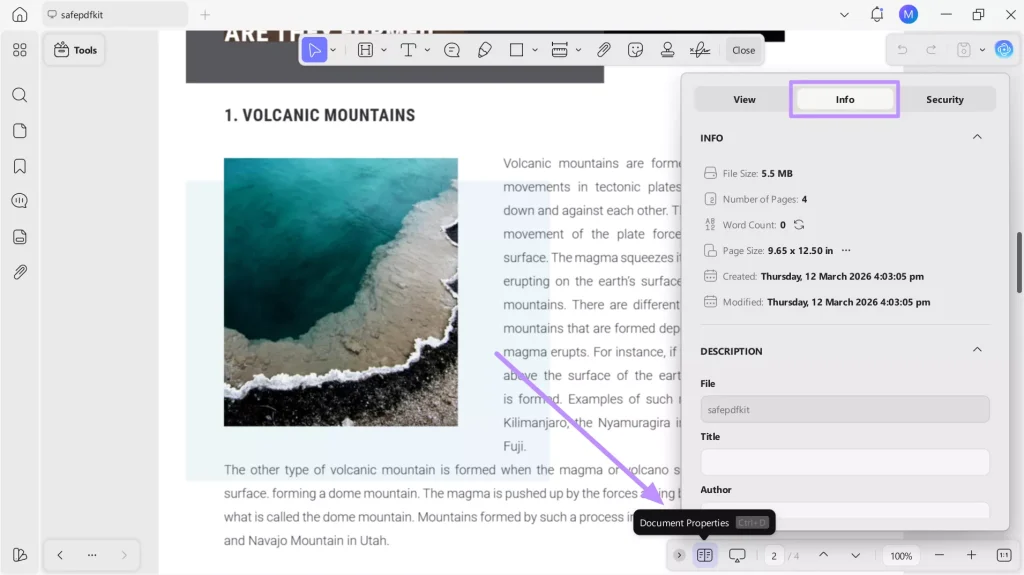Zoom in with the plus button
The width and height of the screenshot is (1024, 575).
971,555
